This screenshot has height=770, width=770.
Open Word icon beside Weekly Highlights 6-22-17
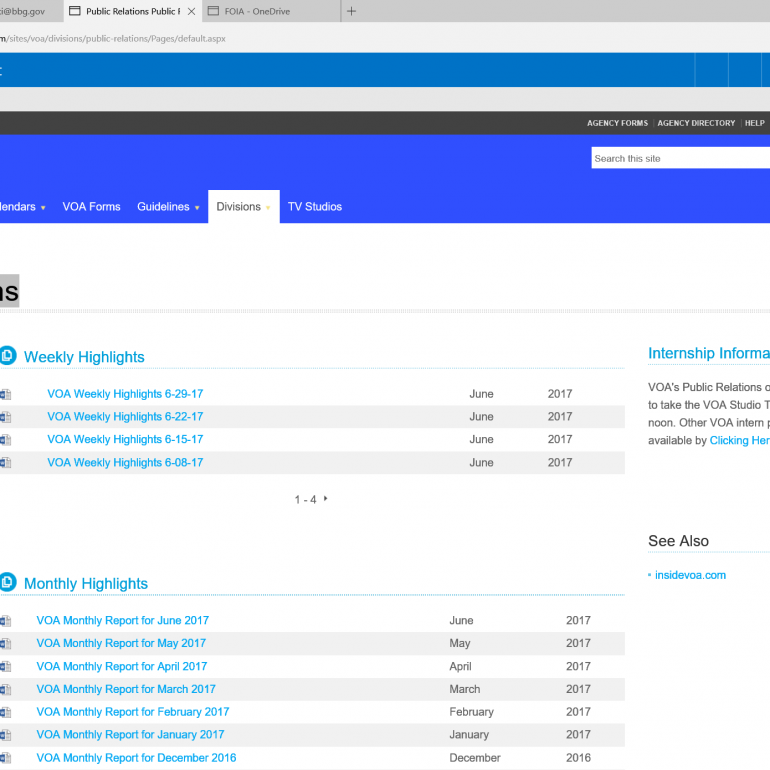pos(5,417)
